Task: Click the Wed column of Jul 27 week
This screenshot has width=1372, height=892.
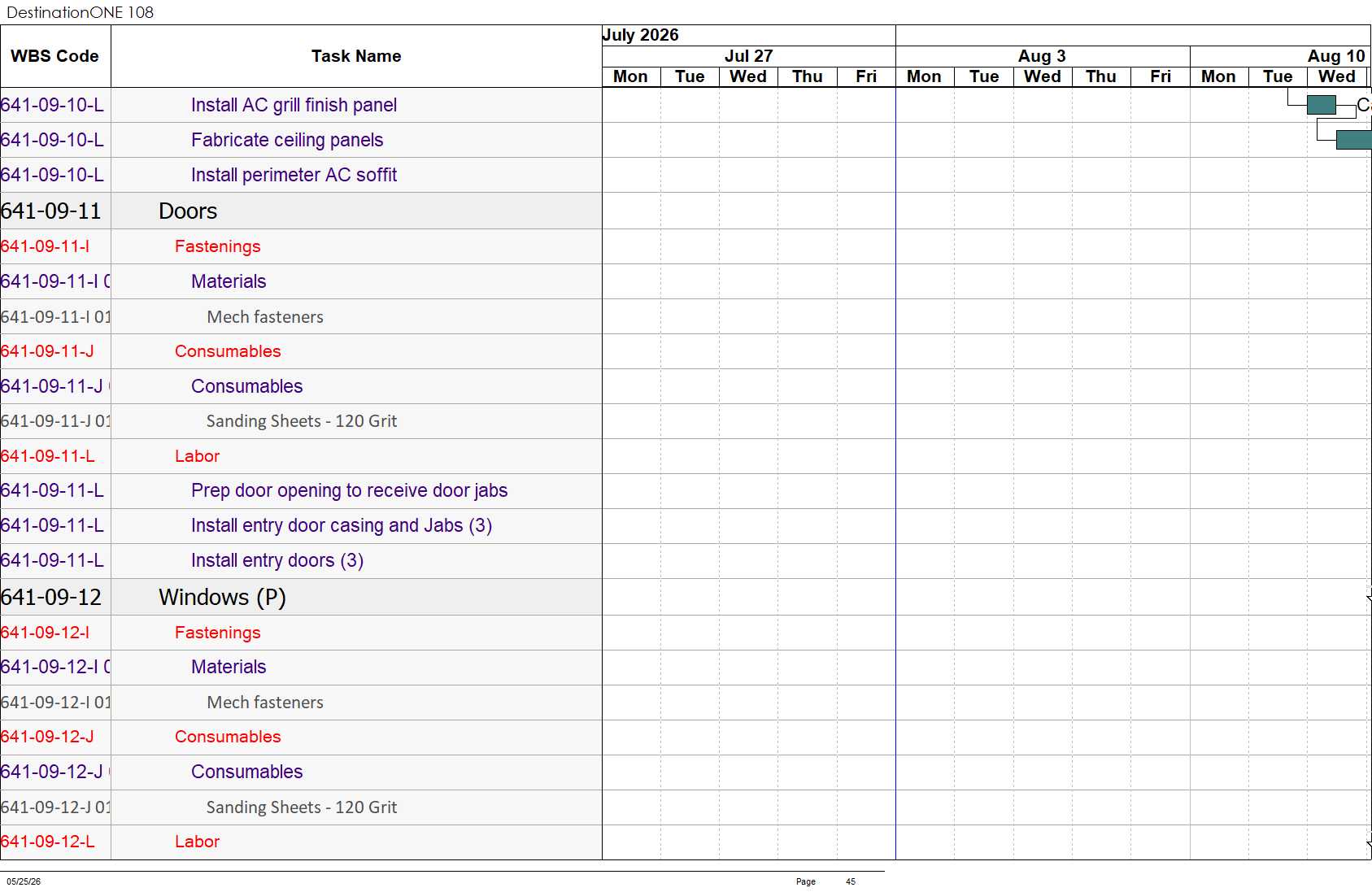Action: [748, 76]
